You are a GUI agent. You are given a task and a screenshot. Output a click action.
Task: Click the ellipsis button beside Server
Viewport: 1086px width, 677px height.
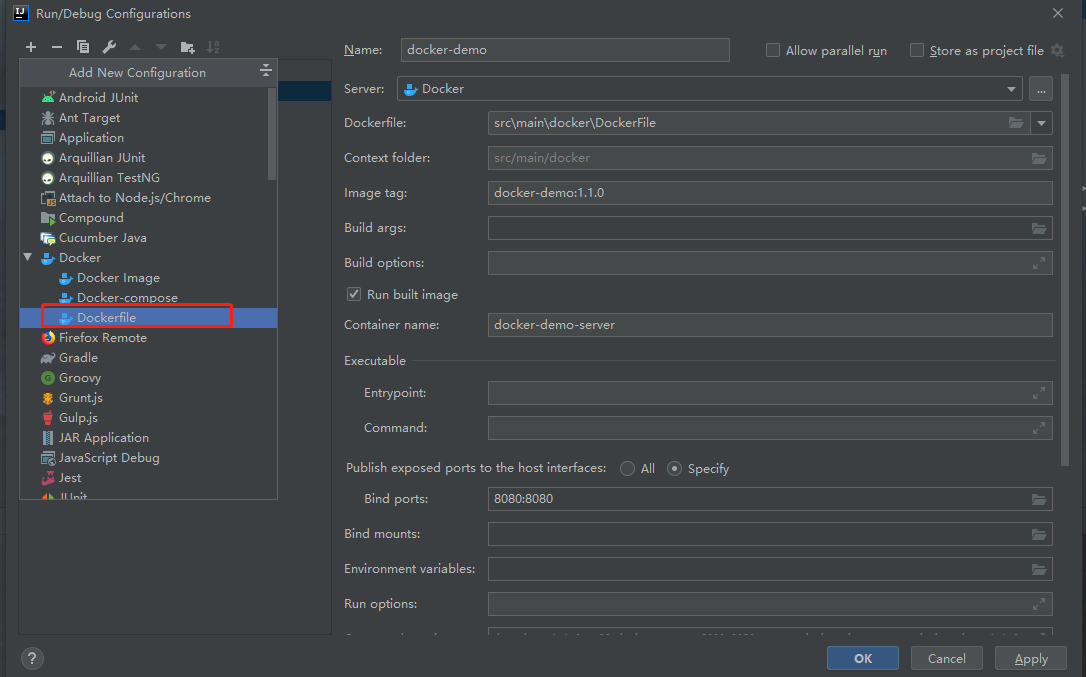point(1041,89)
